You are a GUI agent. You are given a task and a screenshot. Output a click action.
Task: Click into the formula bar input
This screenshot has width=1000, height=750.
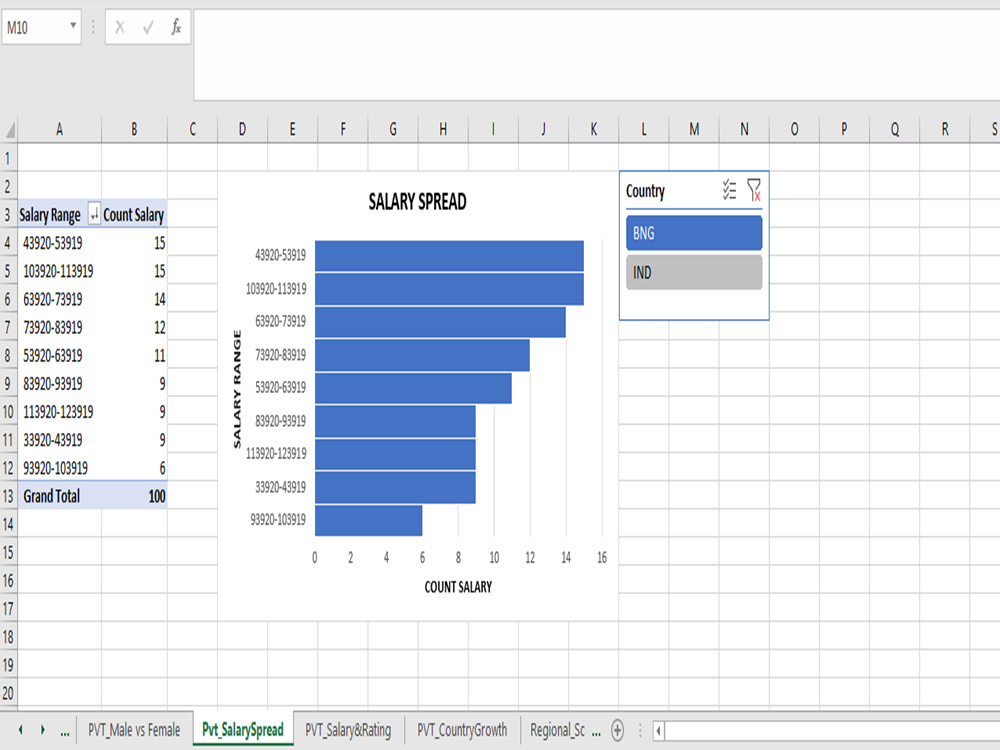coord(596,55)
